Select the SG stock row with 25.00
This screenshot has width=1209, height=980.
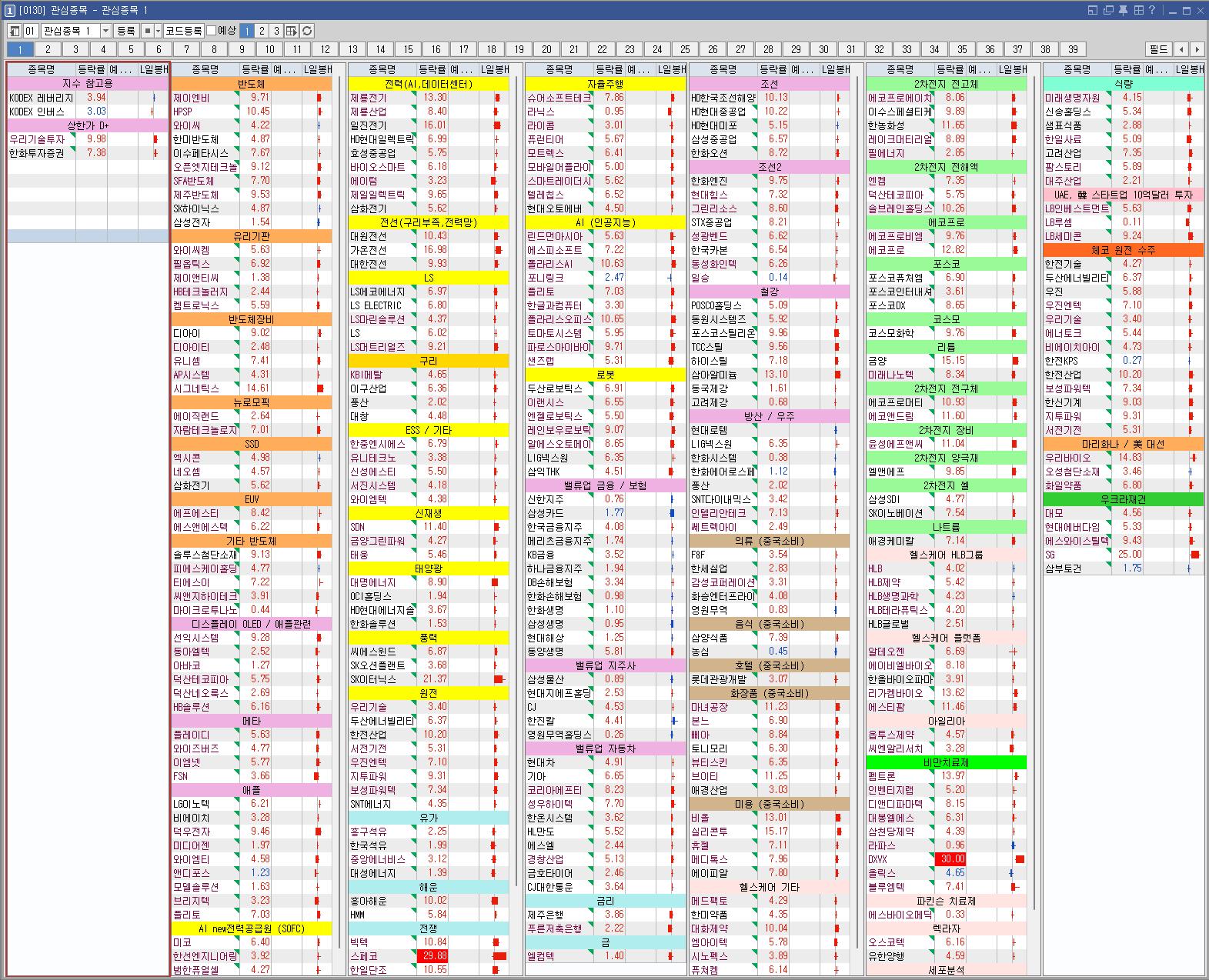click(1124, 555)
